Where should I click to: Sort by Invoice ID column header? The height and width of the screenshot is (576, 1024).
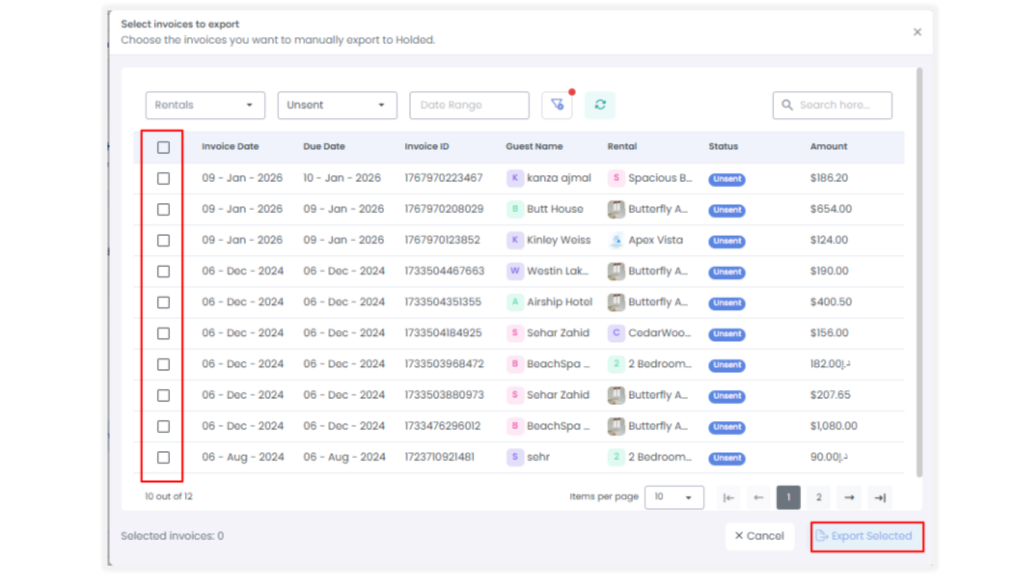[x=426, y=146]
